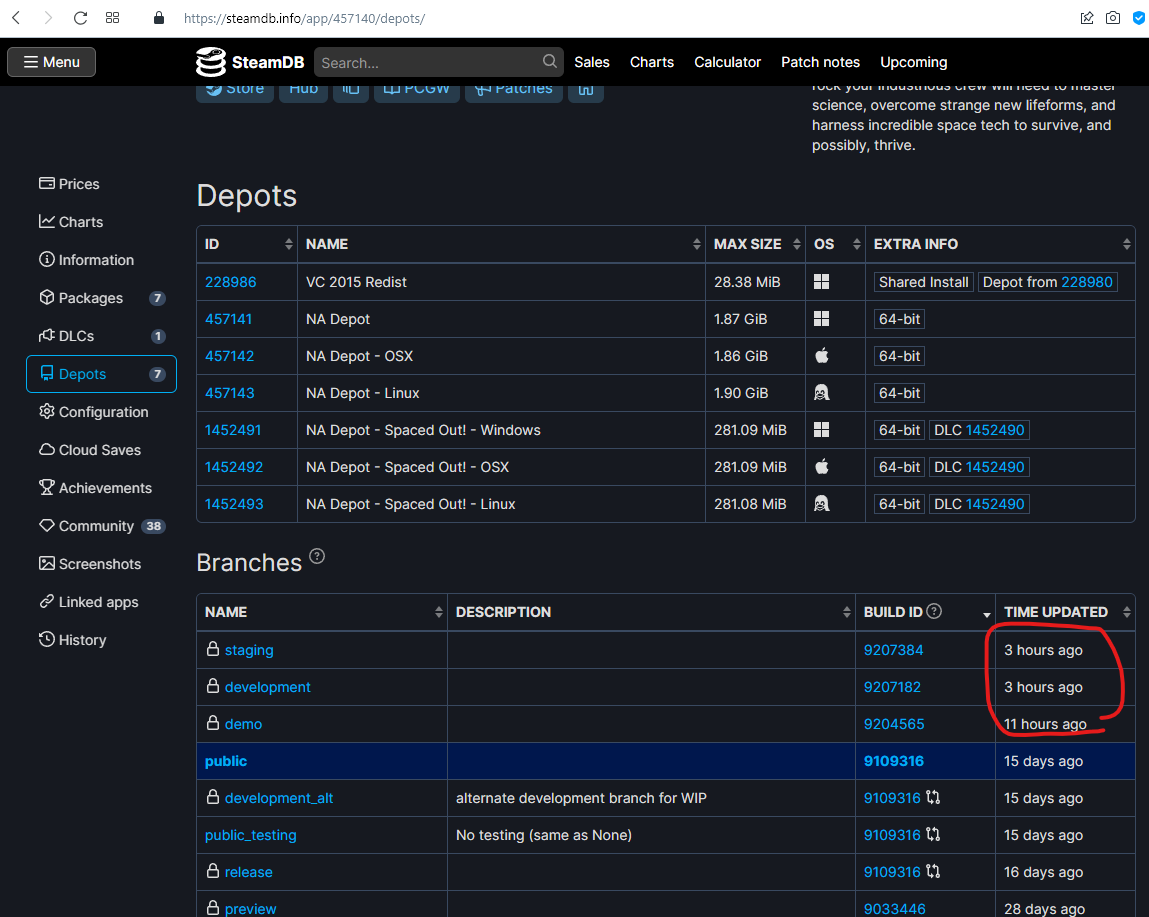Open the Sales menu item
The height and width of the screenshot is (917, 1149).
point(591,62)
